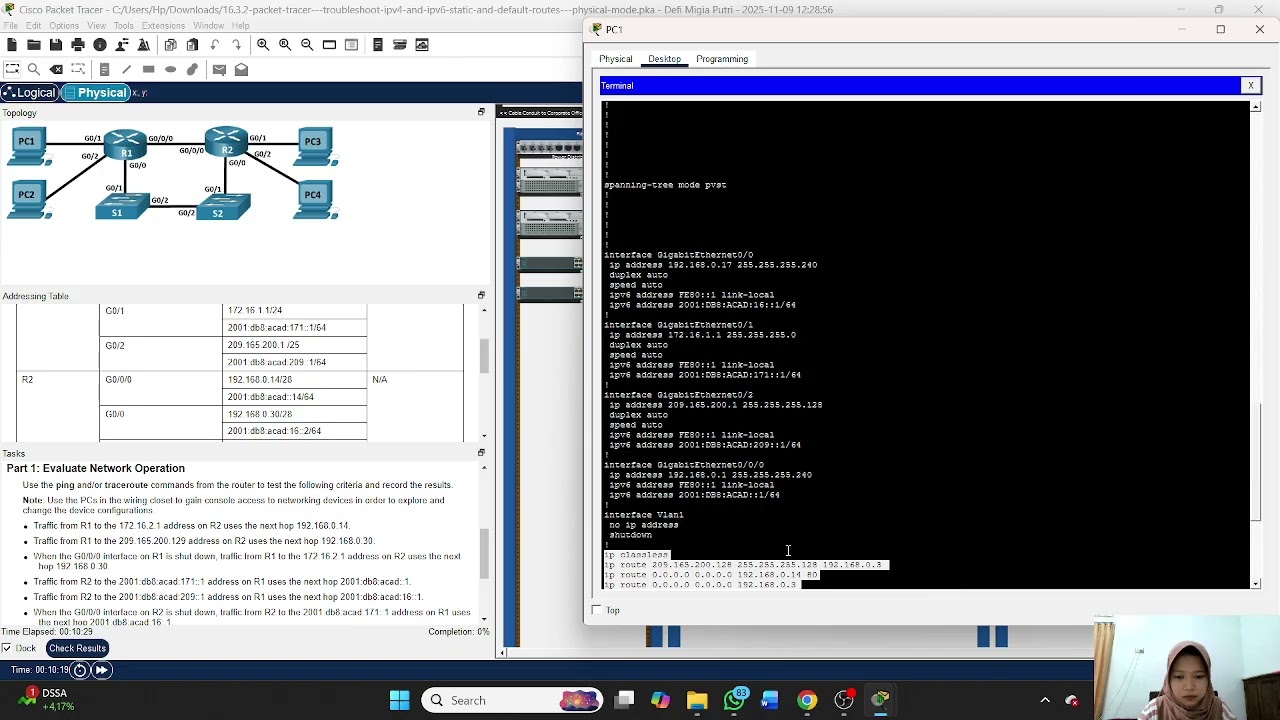Zoom out of the workspace
Screen dimensions: 1280x720
click(307, 45)
